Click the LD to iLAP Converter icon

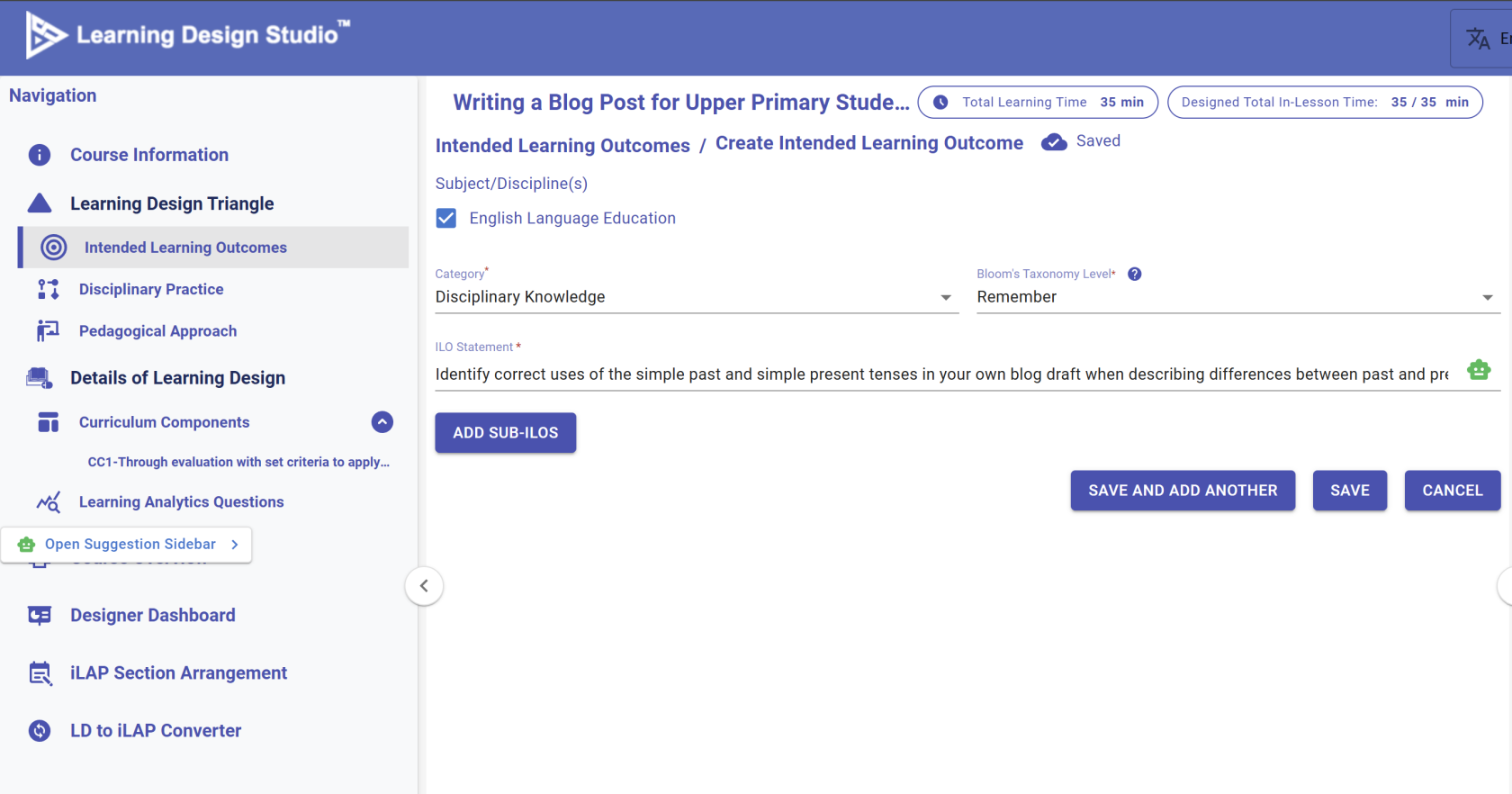tap(40, 731)
